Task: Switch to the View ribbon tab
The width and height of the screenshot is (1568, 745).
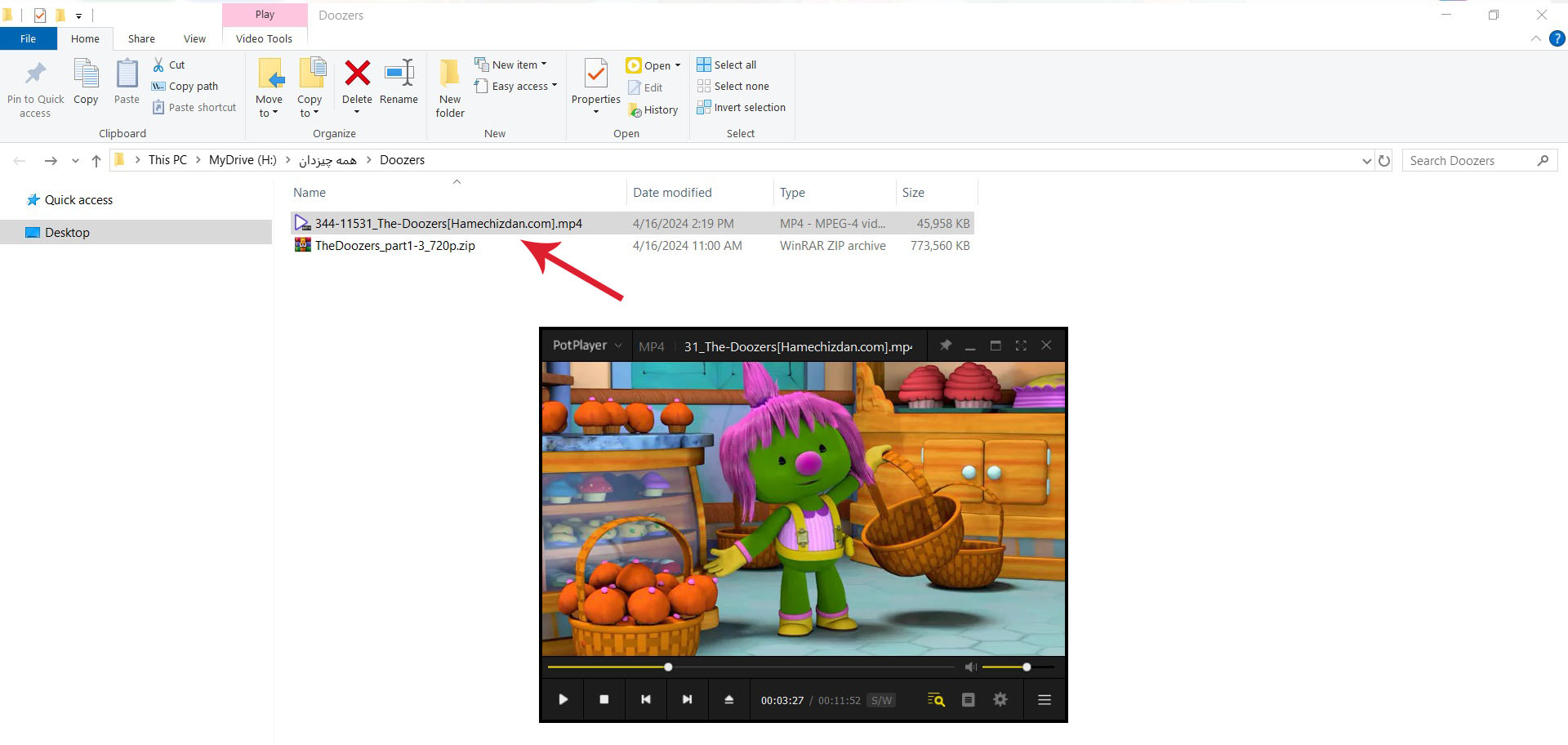Action: tap(194, 38)
